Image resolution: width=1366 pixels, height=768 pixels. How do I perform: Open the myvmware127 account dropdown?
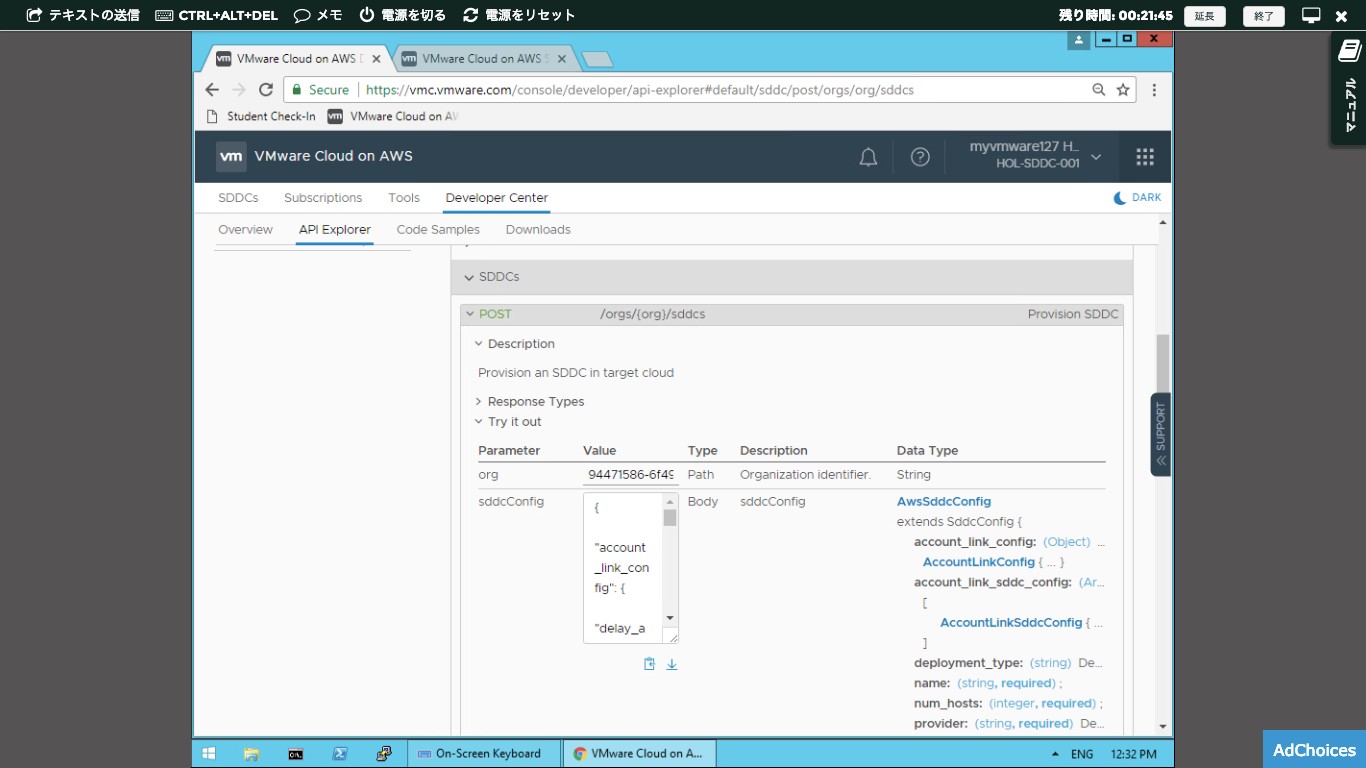[1035, 155]
